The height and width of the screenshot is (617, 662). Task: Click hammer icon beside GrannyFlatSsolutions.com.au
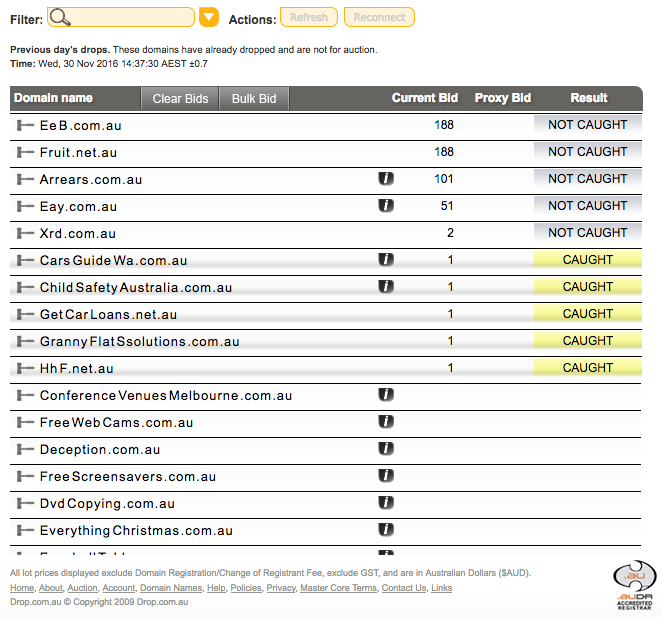(25, 342)
